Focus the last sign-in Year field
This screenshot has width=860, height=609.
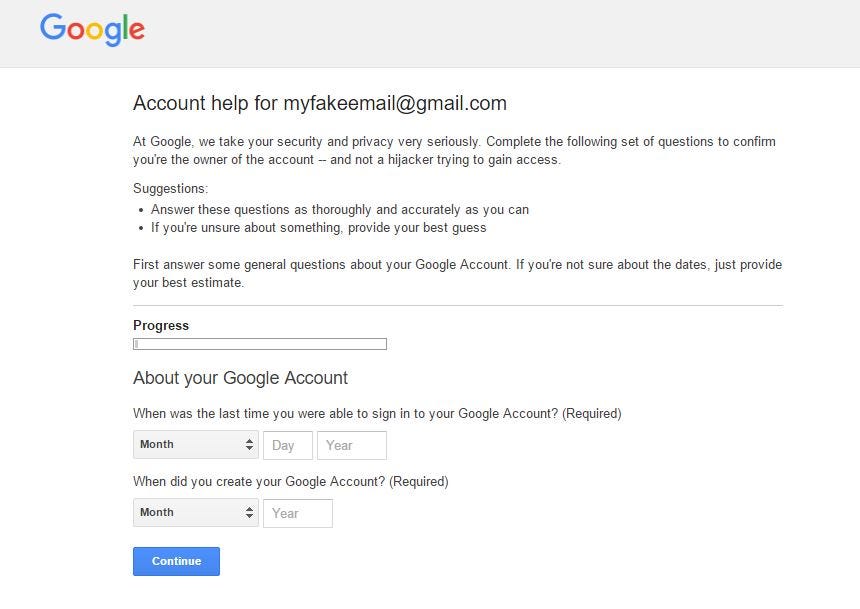[352, 445]
